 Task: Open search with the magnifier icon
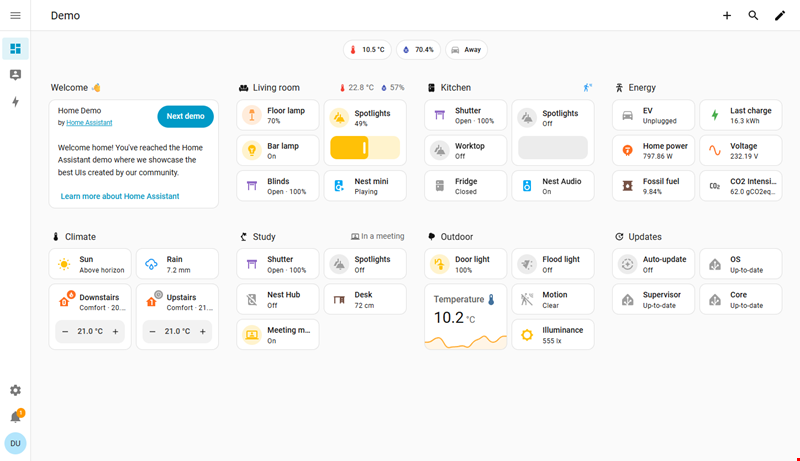[x=753, y=16]
